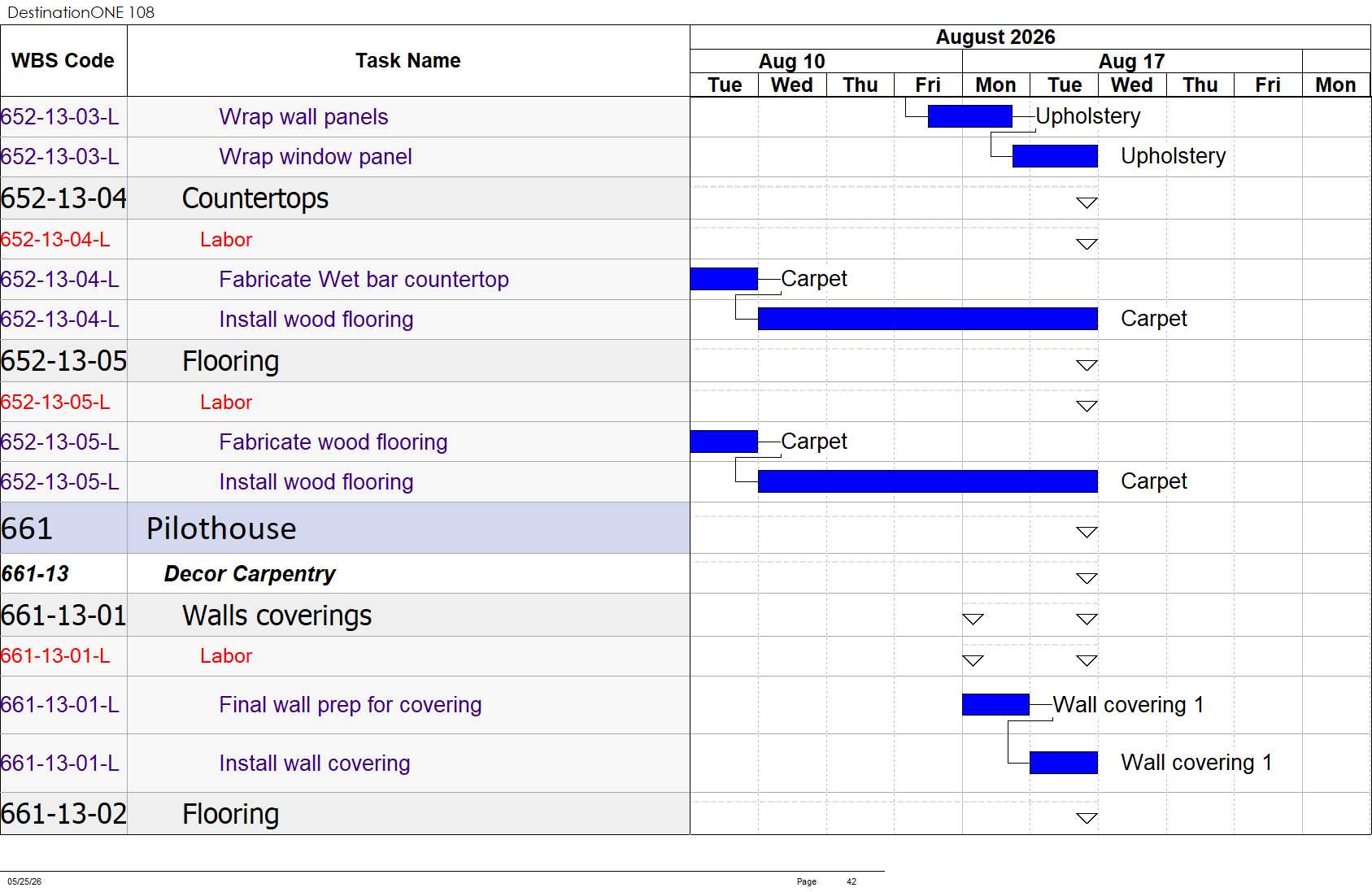Click the August 2026 month header
This screenshot has width=1372, height=892.
995,37
